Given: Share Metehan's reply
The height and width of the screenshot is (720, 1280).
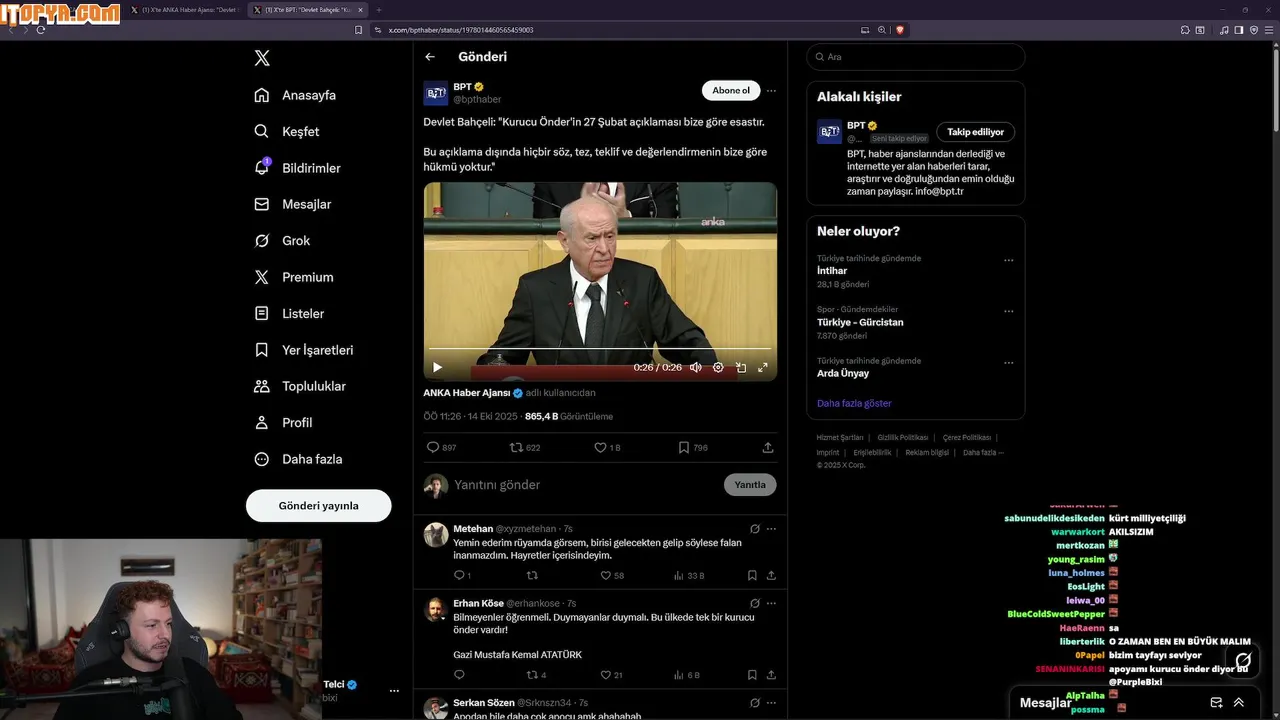Looking at the screenshot, I should click(771, 575).
